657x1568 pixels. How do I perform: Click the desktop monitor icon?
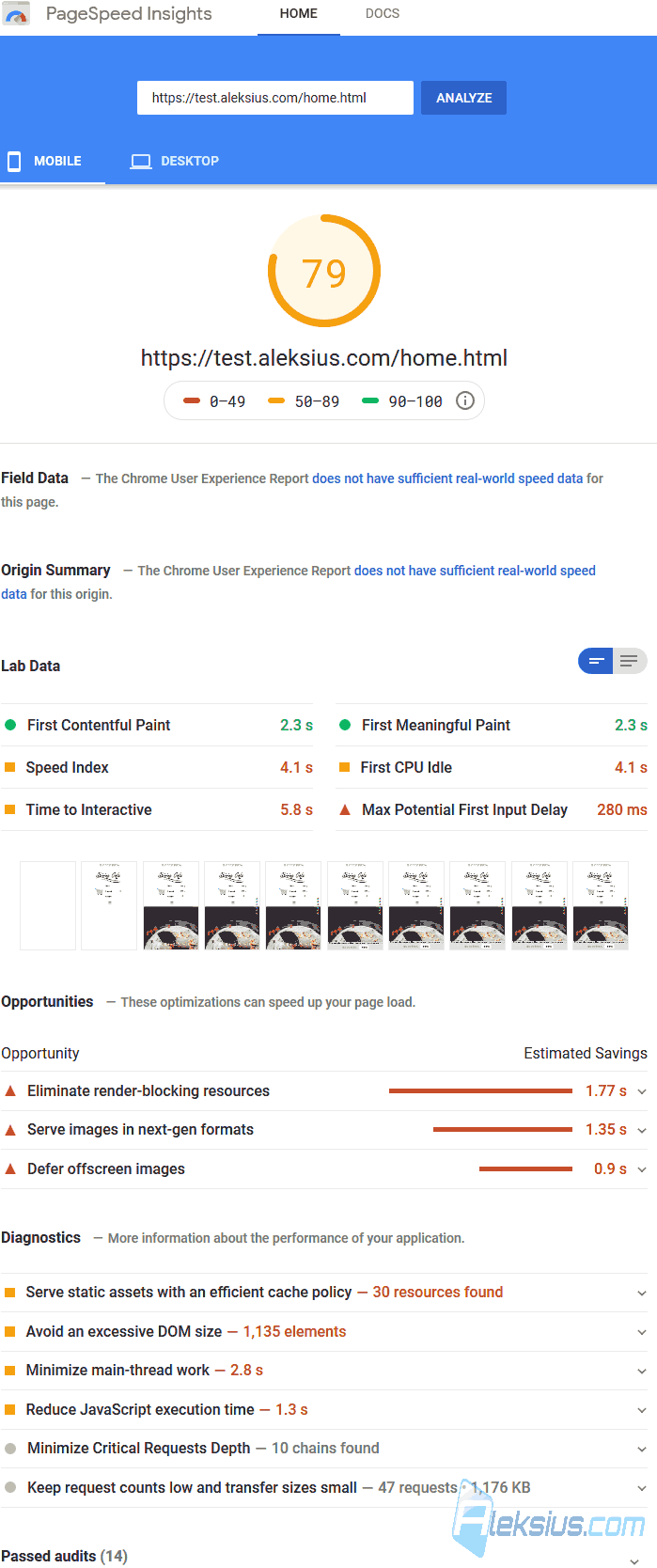coord(141,162)
